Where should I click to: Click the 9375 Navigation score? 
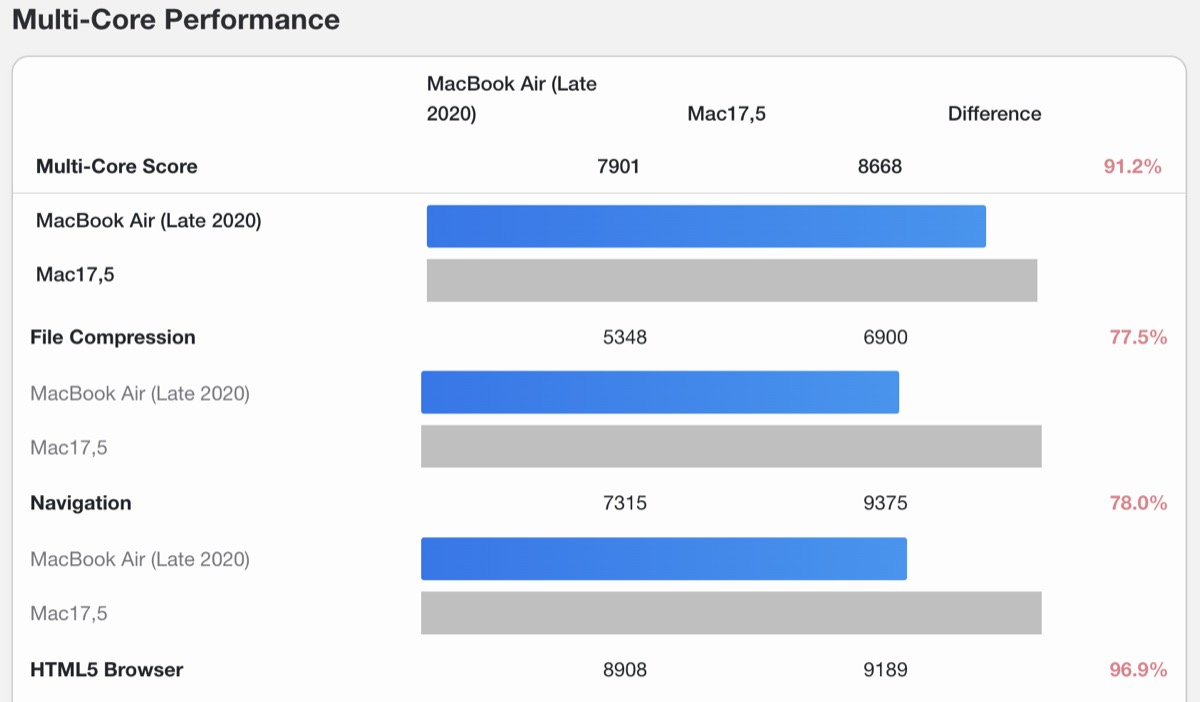885,503
